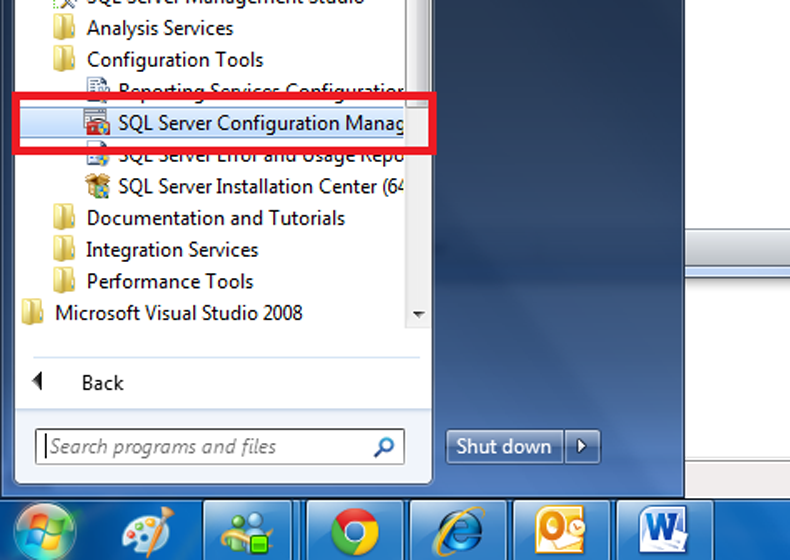The width and height of the screenshot is (790, 560).
Task: Open Outlook from the taskbar
Action: 561,531
